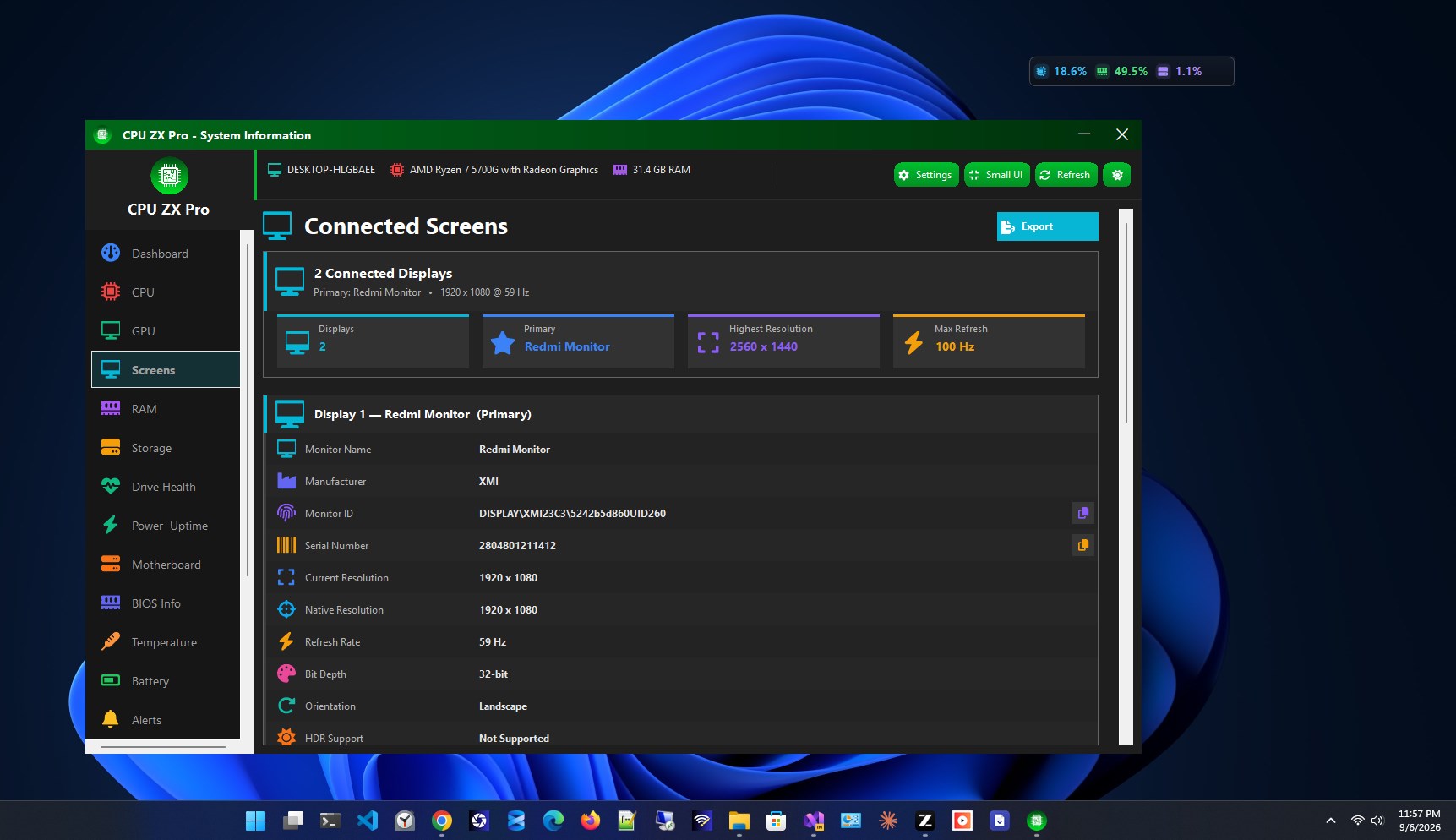Click the Motherboard sidebar icon
Screen dimensions: 1456x840
111,565
